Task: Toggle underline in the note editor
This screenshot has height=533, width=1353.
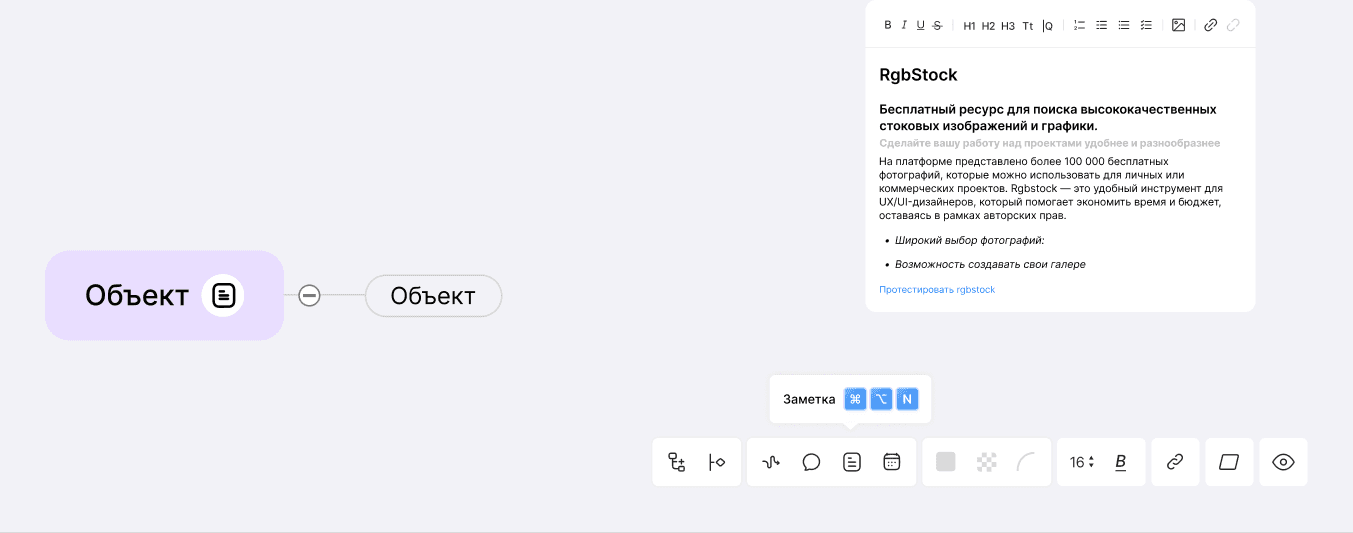Action: point(920,25)
